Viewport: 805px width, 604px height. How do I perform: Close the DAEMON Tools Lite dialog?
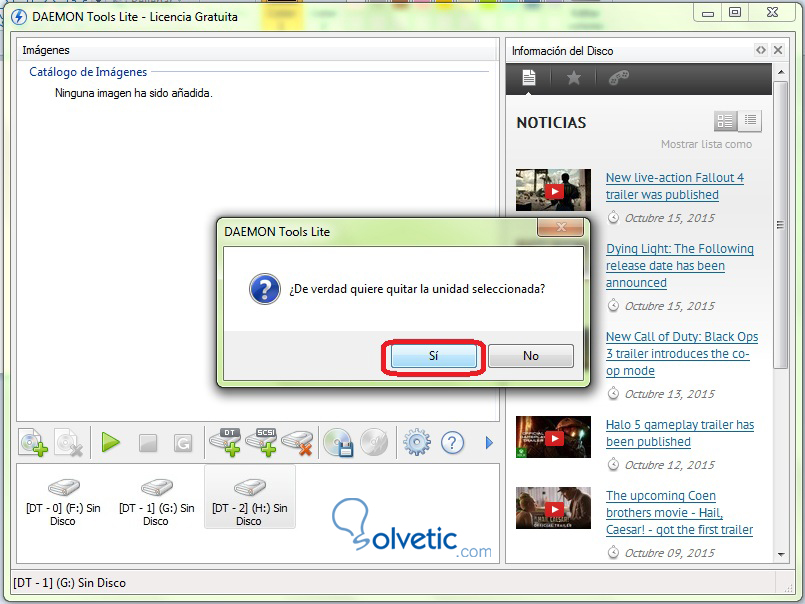pyautogui.click(x=561, y=227)
